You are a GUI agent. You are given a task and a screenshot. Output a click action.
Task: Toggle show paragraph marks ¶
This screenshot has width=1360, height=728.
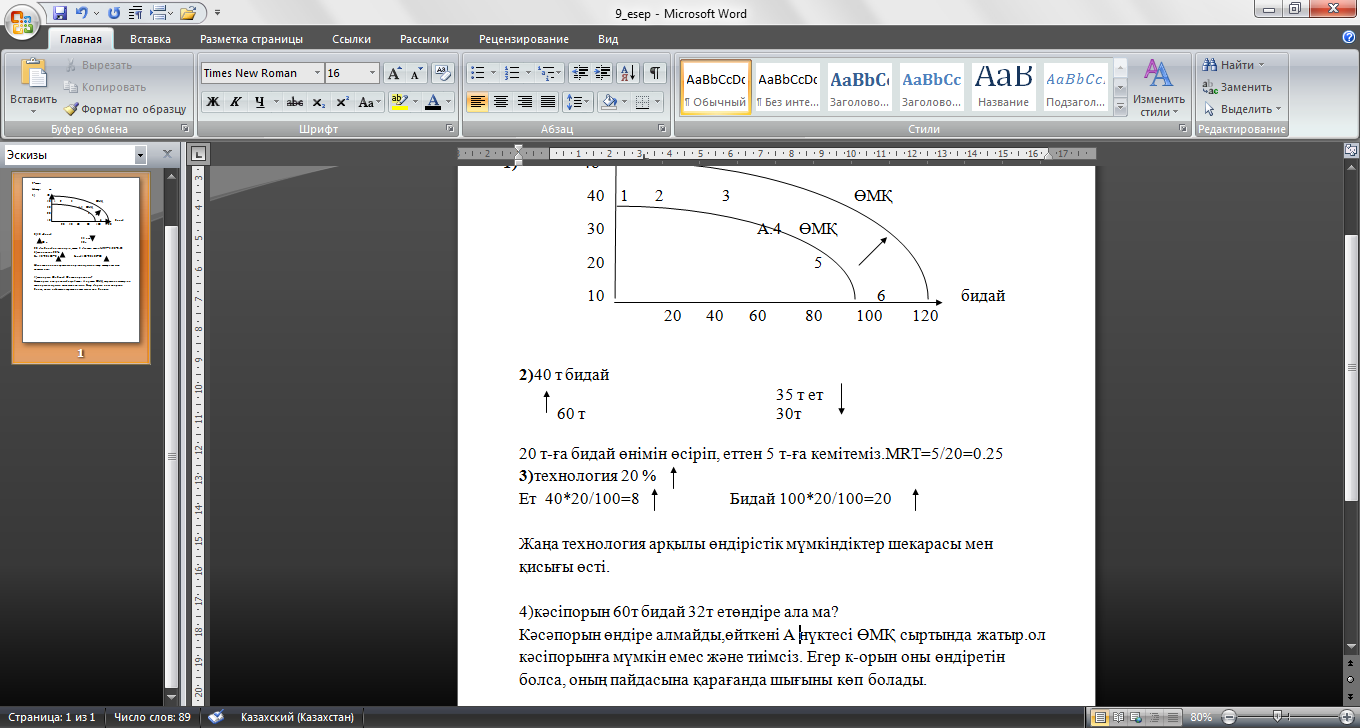pos(655,73)
